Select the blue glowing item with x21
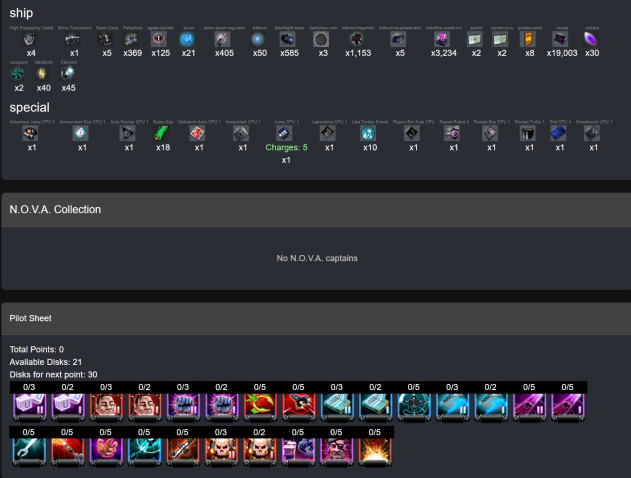The width and height of the screenshot is (631, 478). (x=187, y=39)
